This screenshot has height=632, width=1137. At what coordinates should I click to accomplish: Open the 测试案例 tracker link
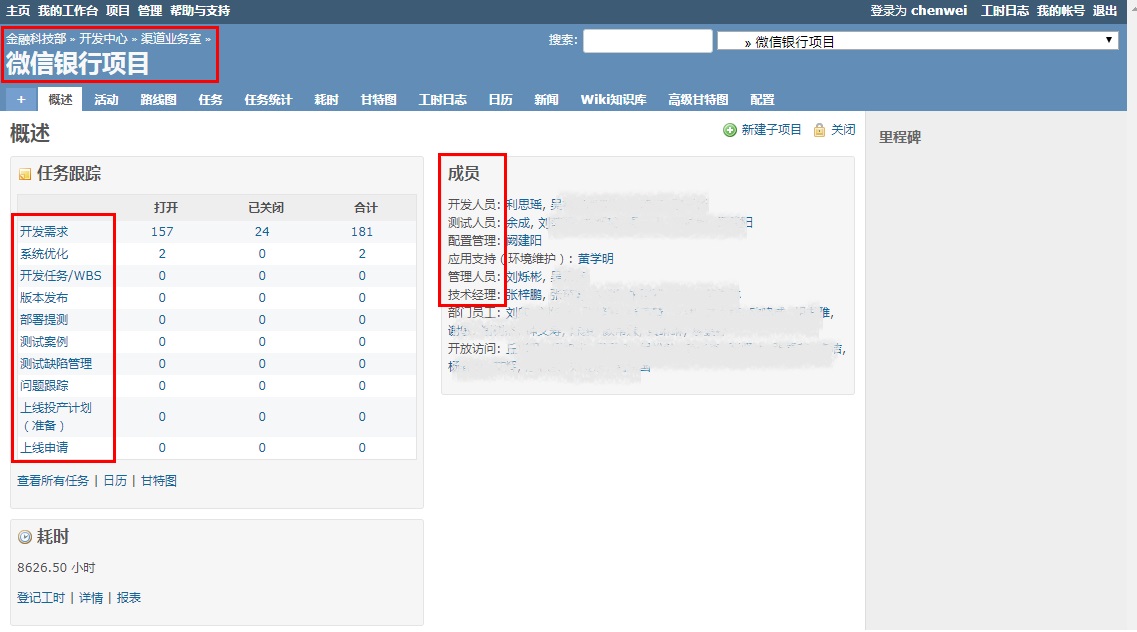pos(44,341)
